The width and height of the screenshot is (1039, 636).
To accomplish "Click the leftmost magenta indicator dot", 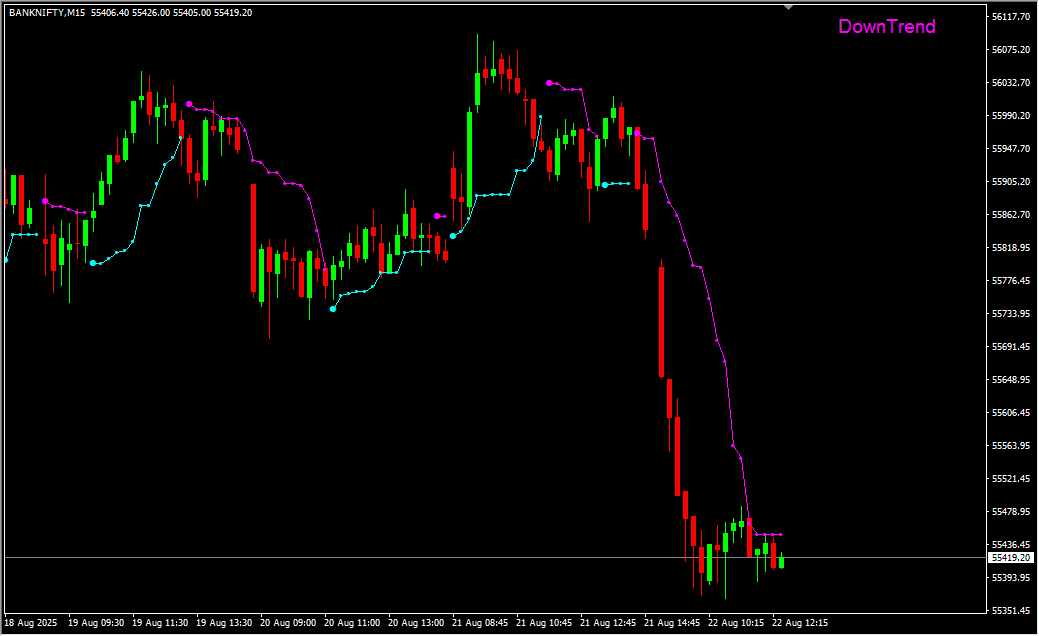I will pyautogui.click(x=45, y=201).
